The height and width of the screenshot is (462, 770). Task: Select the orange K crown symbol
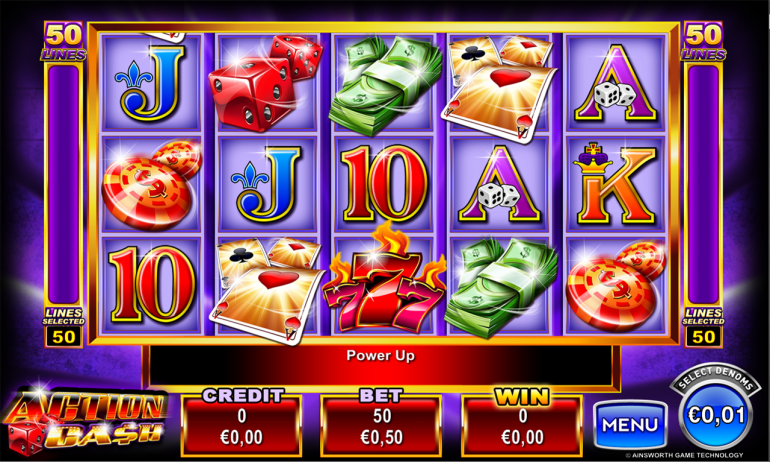(615, 184)
